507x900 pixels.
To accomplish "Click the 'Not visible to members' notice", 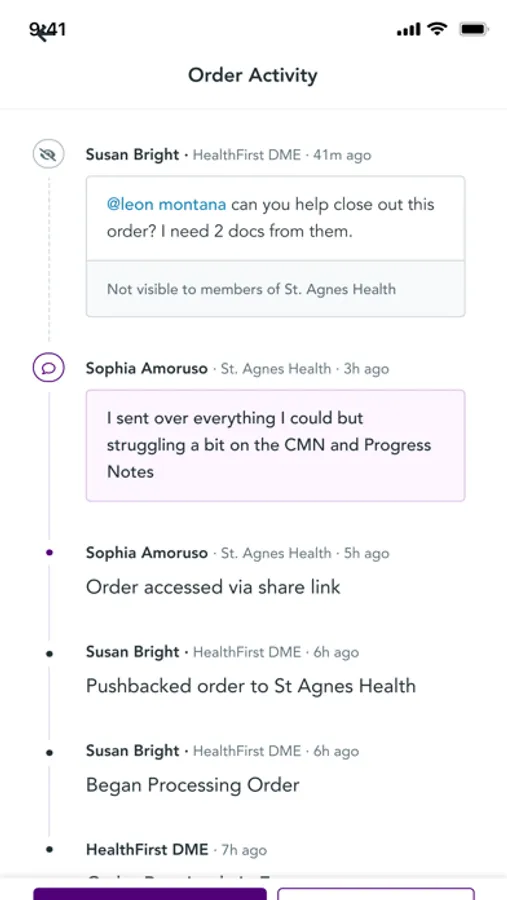I will pos(276,289).
